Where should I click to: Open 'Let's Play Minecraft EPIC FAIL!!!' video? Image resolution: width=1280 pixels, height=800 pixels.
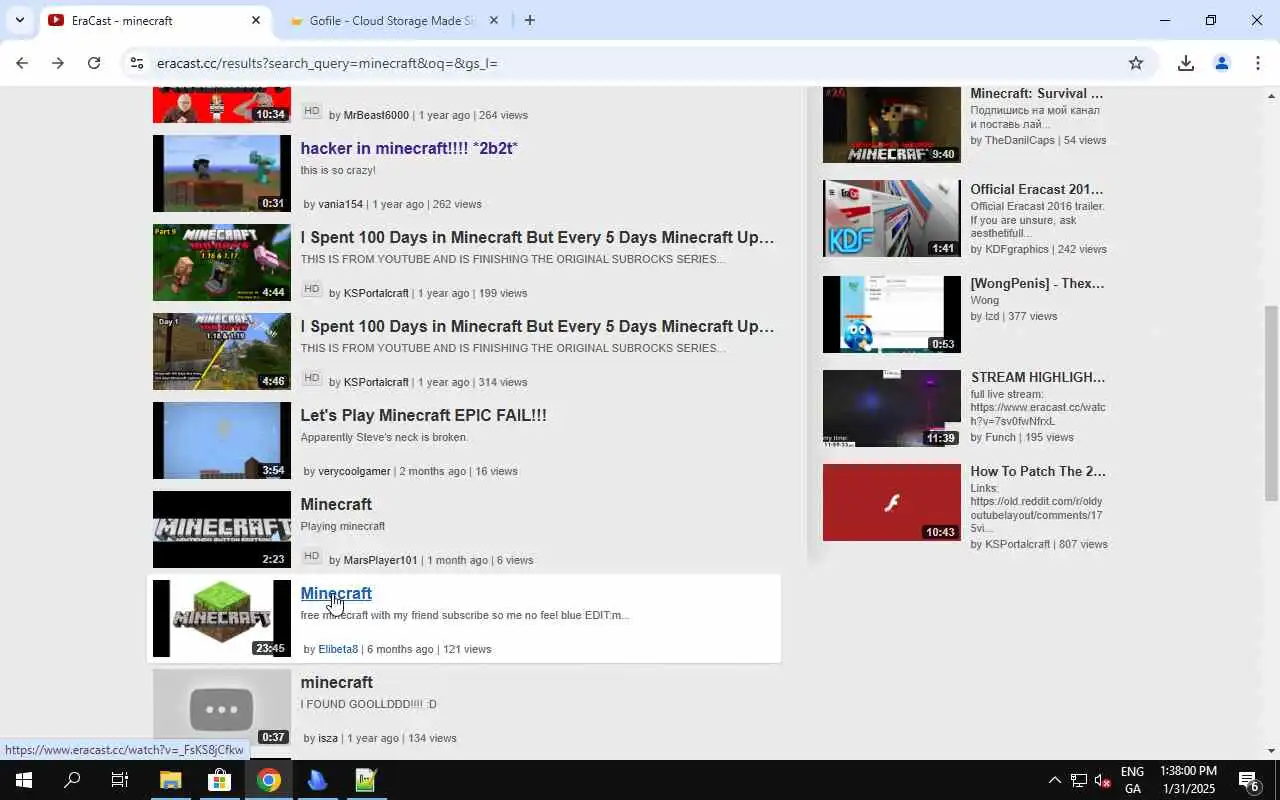[423, 415]
